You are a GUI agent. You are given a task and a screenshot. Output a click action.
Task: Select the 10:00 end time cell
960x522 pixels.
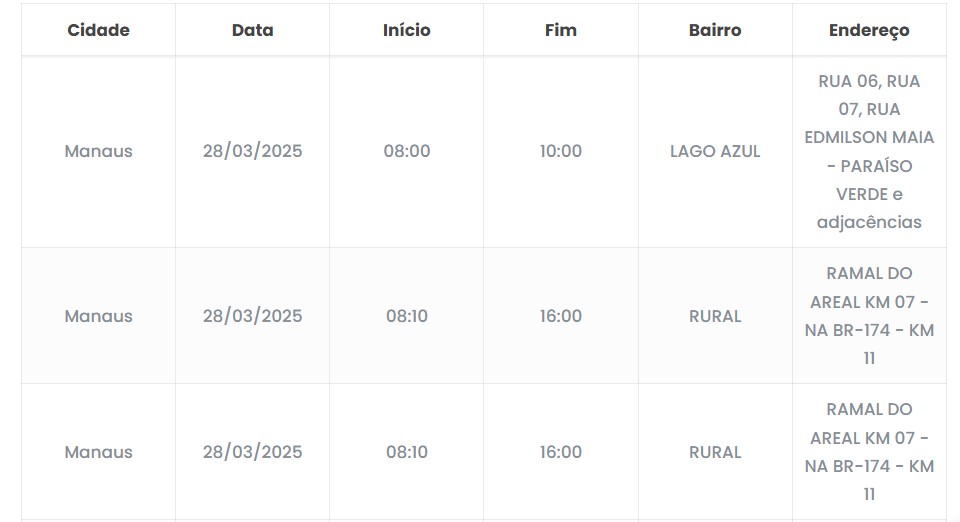point(561,152)
